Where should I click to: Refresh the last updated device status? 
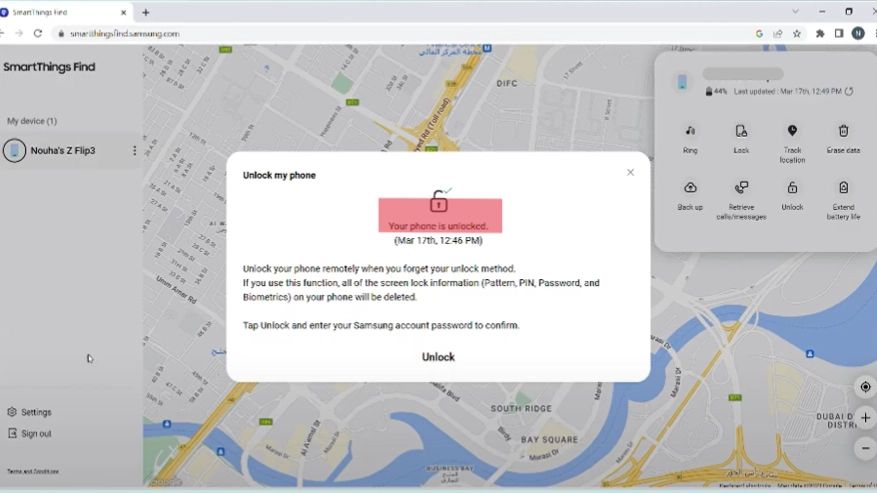(849, 91)
